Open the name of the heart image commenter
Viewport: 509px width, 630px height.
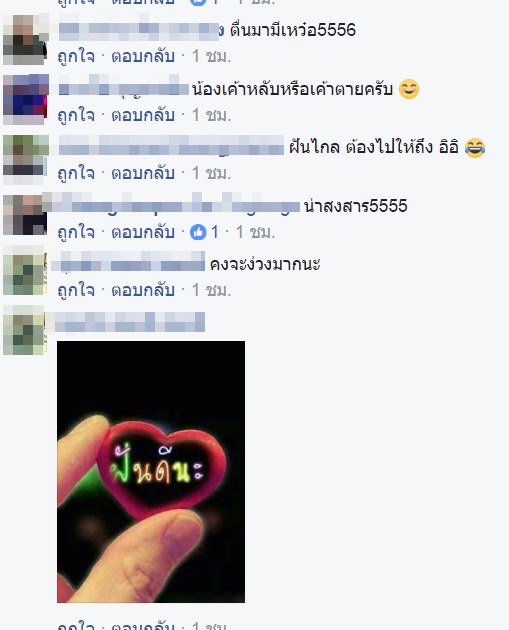[129, 322]
